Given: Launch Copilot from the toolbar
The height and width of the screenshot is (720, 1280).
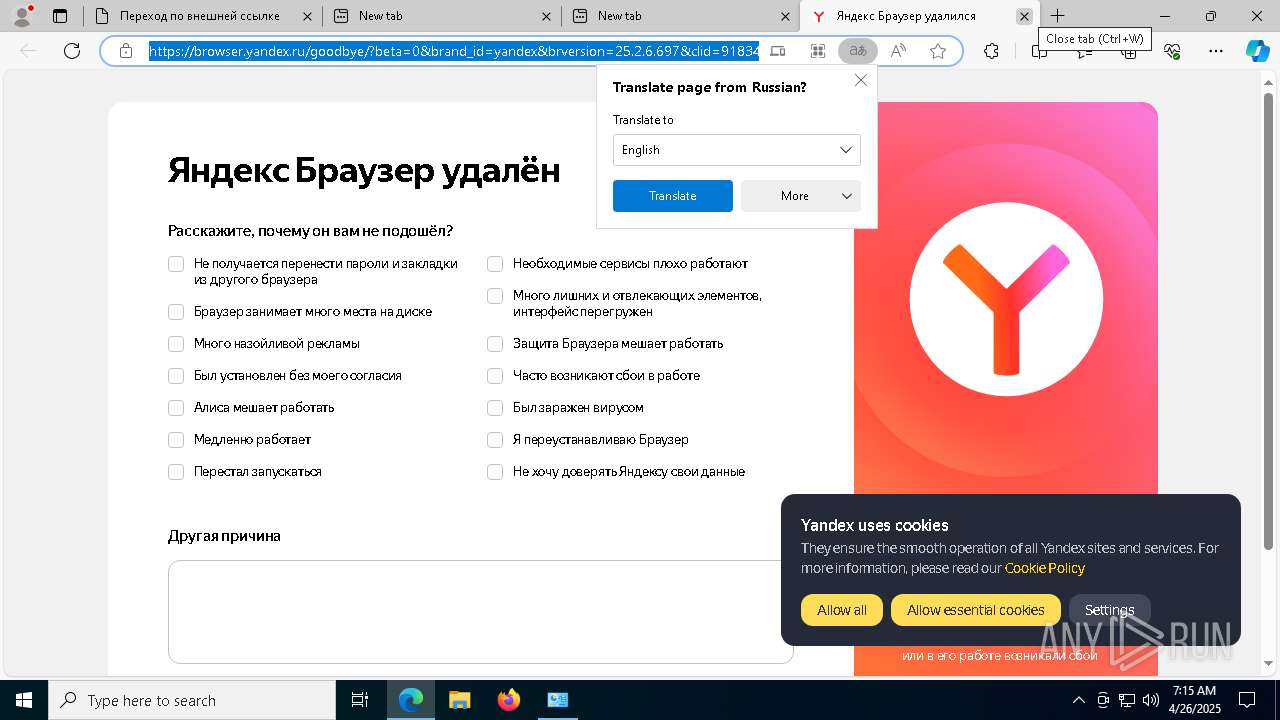Looking at the screenshot, I should [x=1258, y=51].
